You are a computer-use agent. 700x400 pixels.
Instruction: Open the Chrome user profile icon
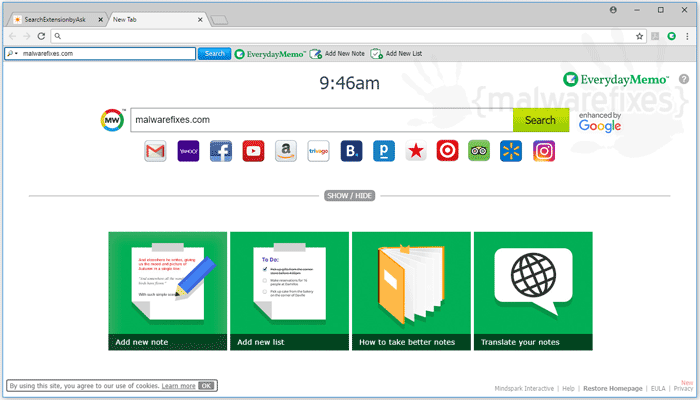pyautogui.click(x=613, y=10)
